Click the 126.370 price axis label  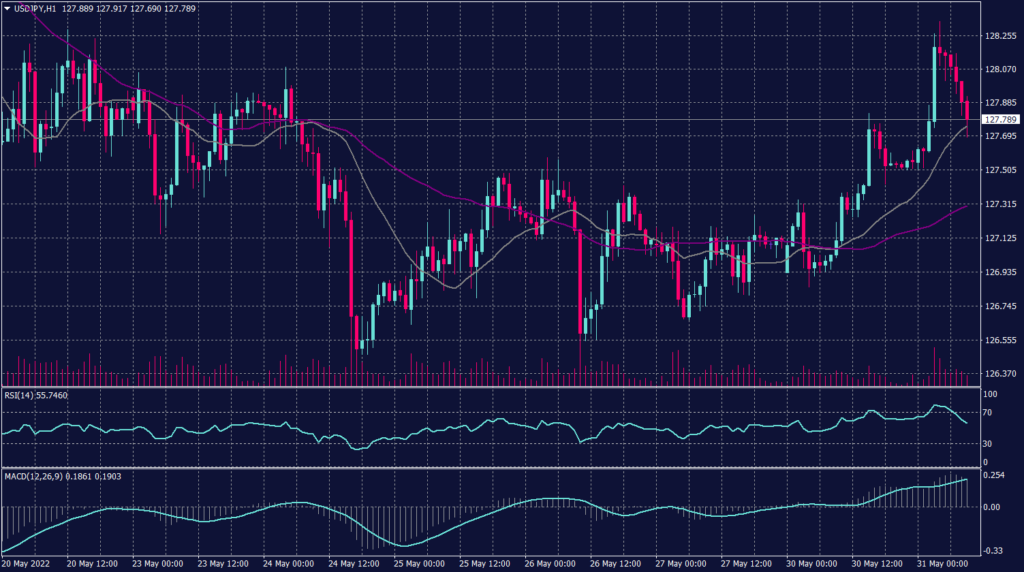click(1001, 374)
